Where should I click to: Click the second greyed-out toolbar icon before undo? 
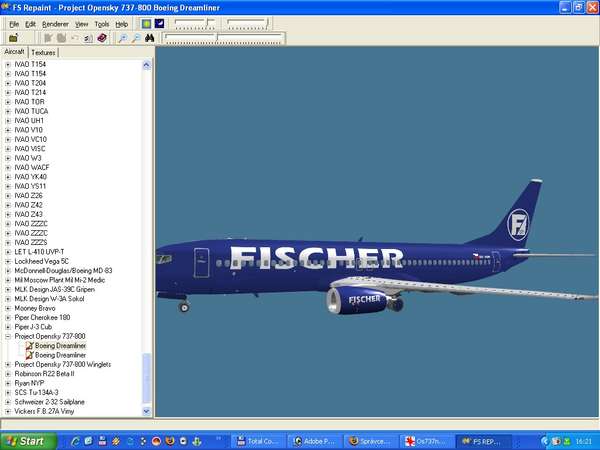[62, 38]
